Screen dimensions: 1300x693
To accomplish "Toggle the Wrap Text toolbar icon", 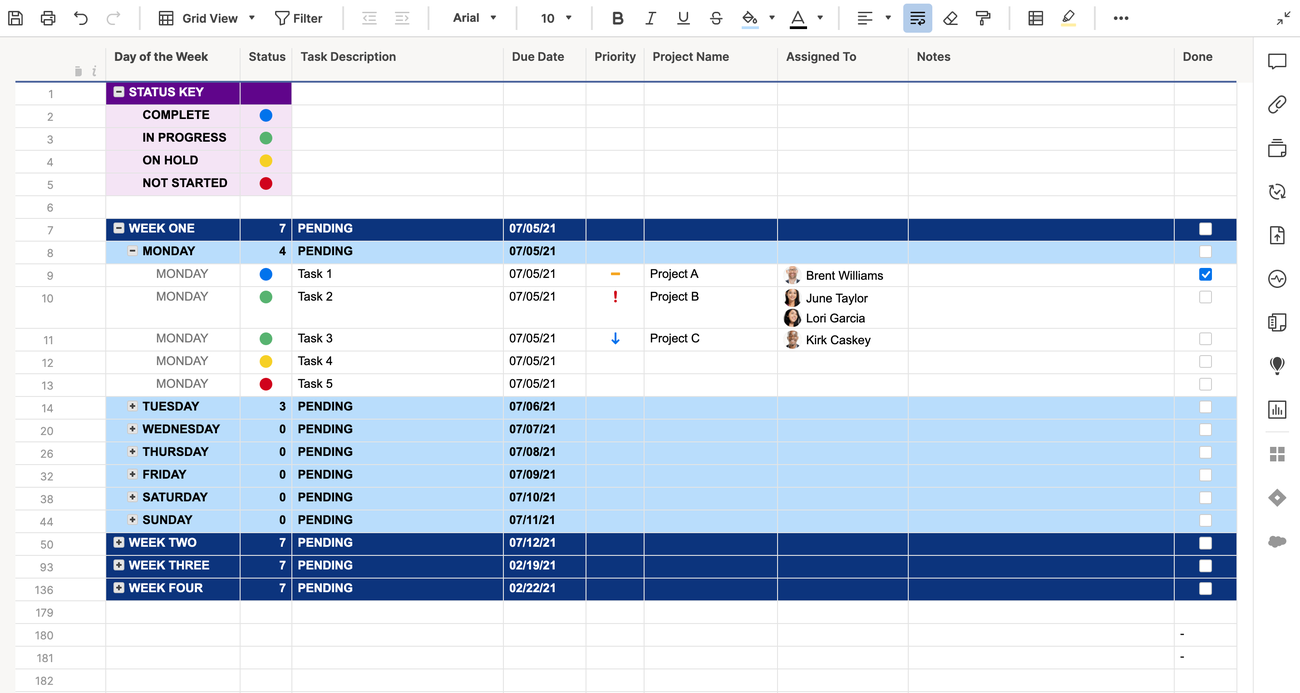I will click(x=917, y=18).
